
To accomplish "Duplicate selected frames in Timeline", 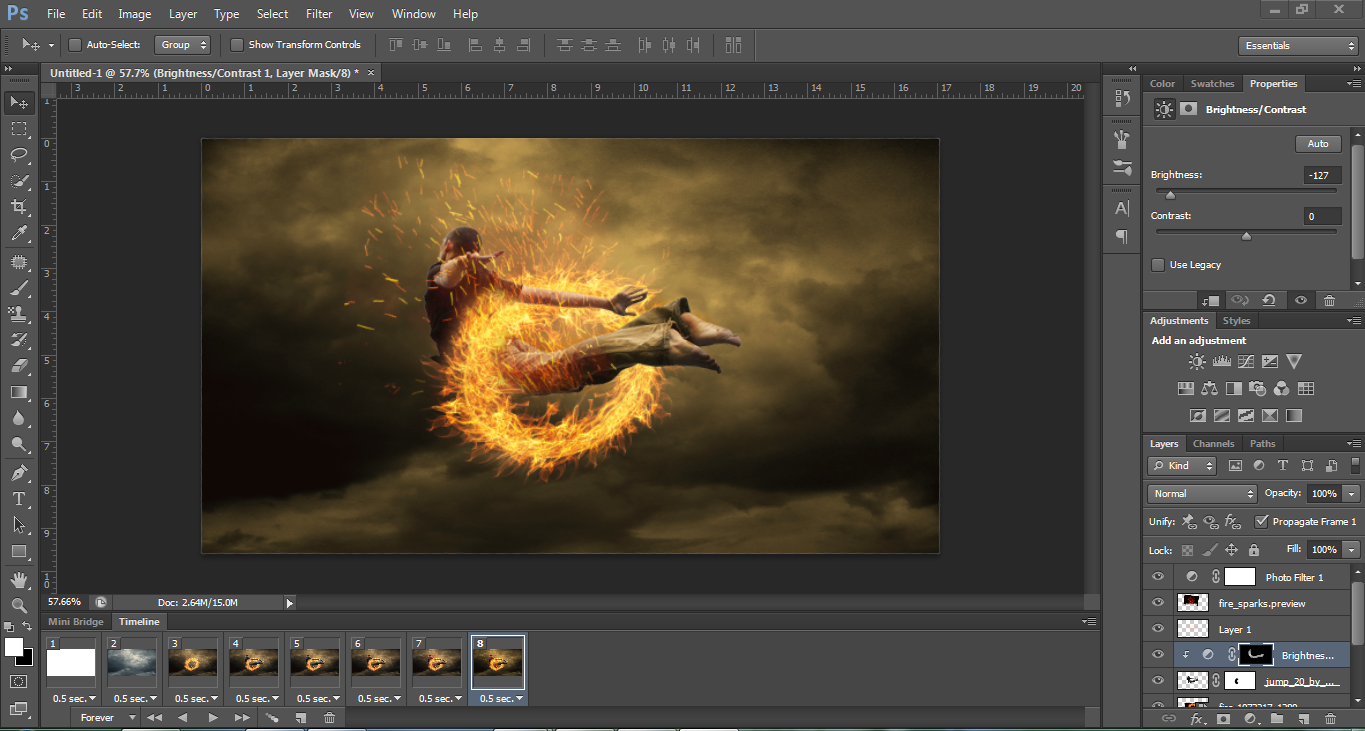I will (301, 718).
